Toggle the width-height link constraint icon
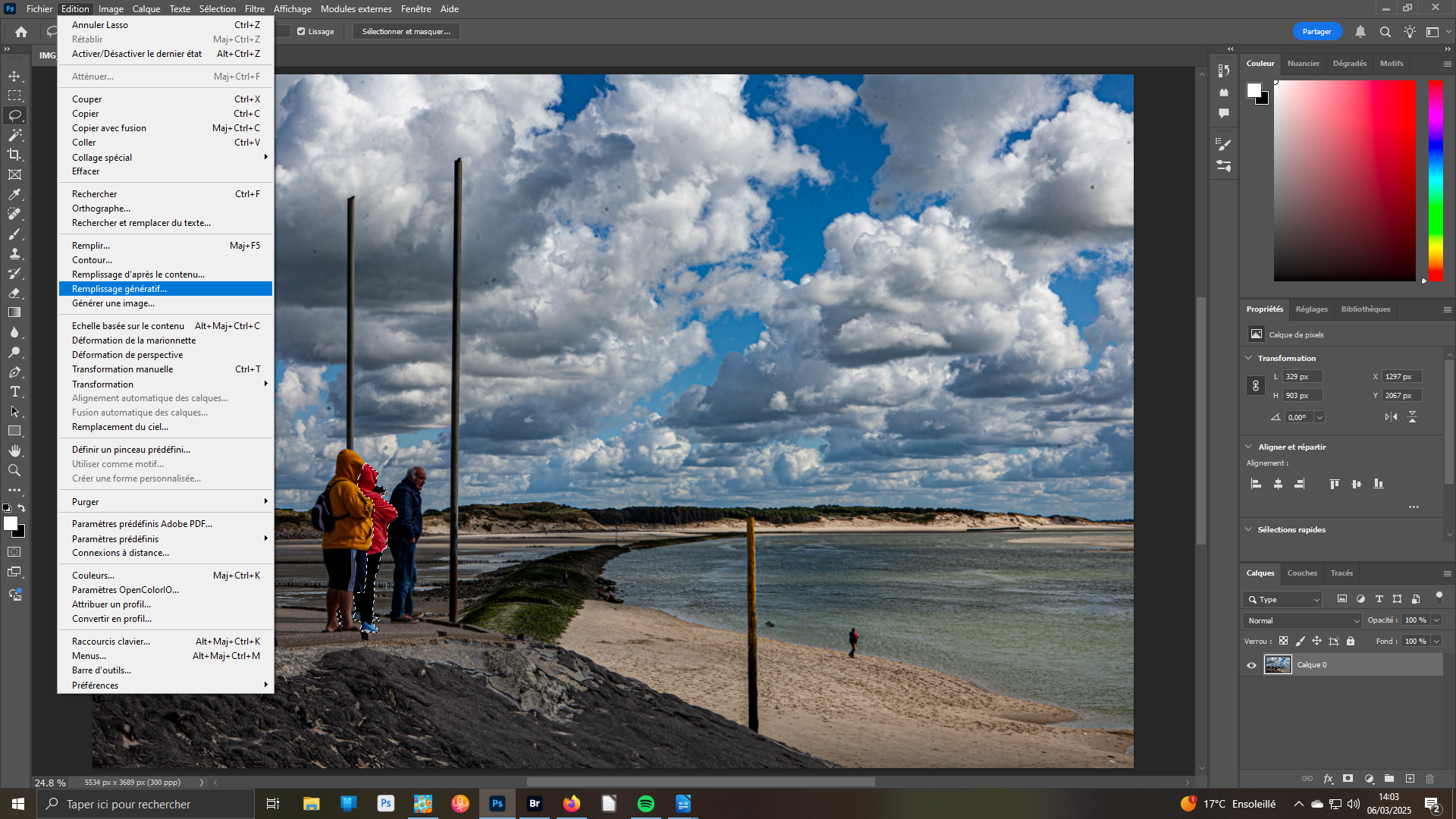The height and width of the screenshot is (819, 1456). (x=1256, y=386)
